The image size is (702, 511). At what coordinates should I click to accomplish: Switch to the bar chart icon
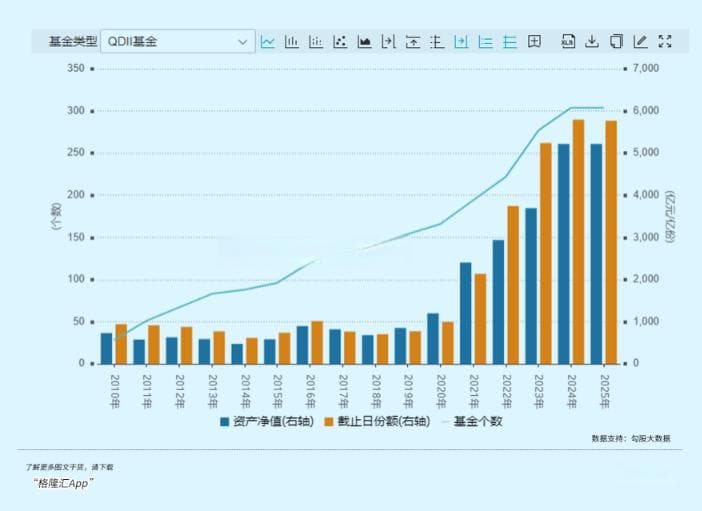point(291,42)
